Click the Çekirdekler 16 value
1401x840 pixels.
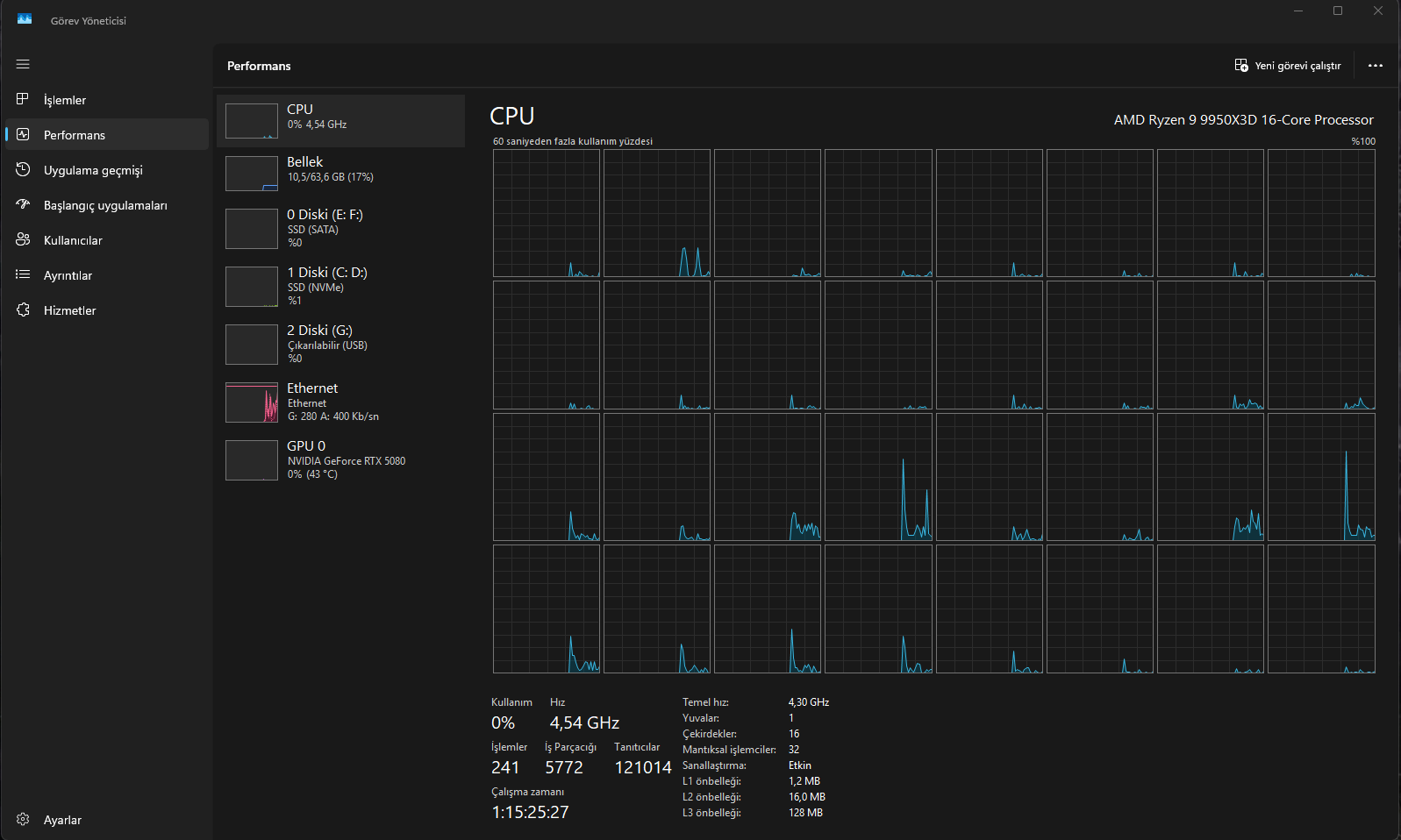(x=794, y=734)
